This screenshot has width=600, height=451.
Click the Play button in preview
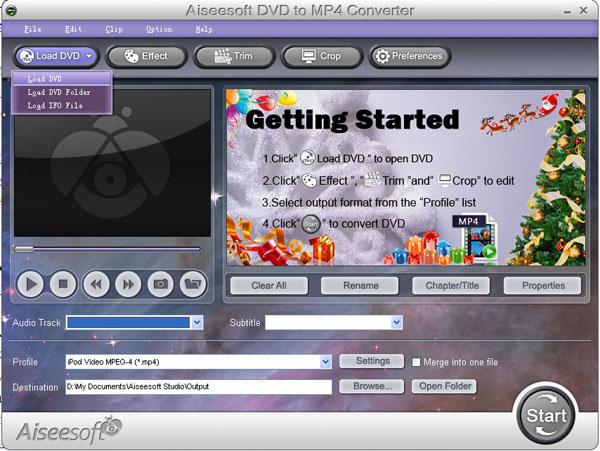click(30, 284)
